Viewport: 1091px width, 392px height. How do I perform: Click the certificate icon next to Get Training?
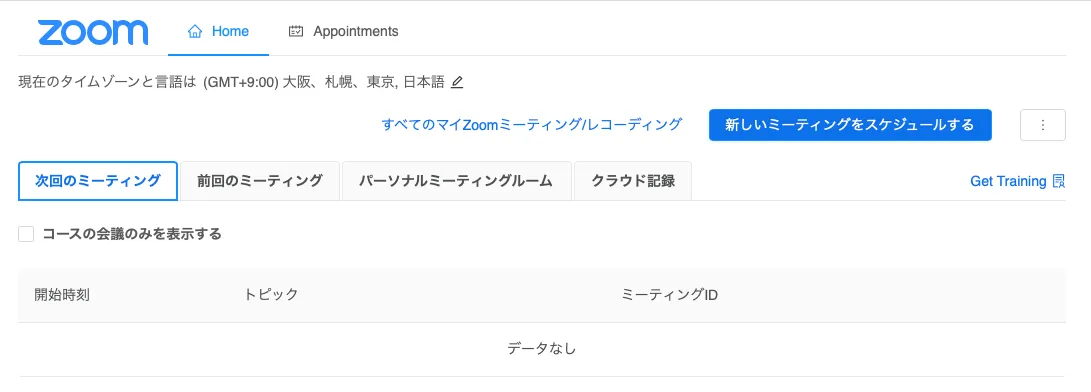point(1059,182)
